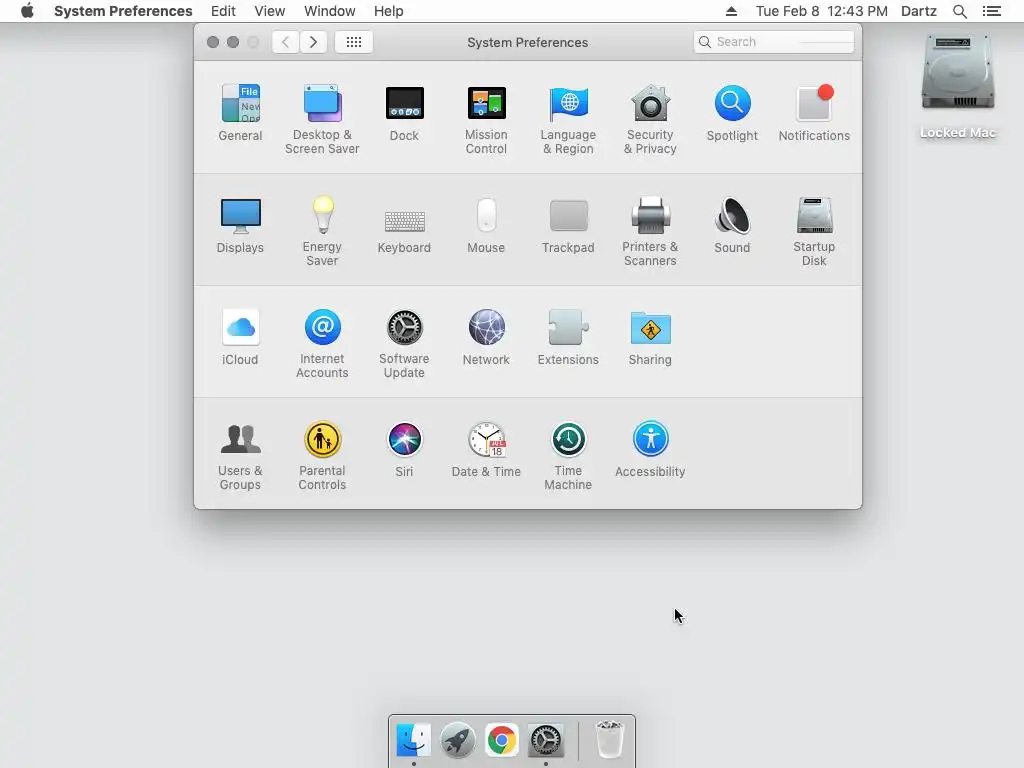Screen dimensions: 1024x768
Task: Click System Preferences icon in Dock
Action: tap(546, 740)
